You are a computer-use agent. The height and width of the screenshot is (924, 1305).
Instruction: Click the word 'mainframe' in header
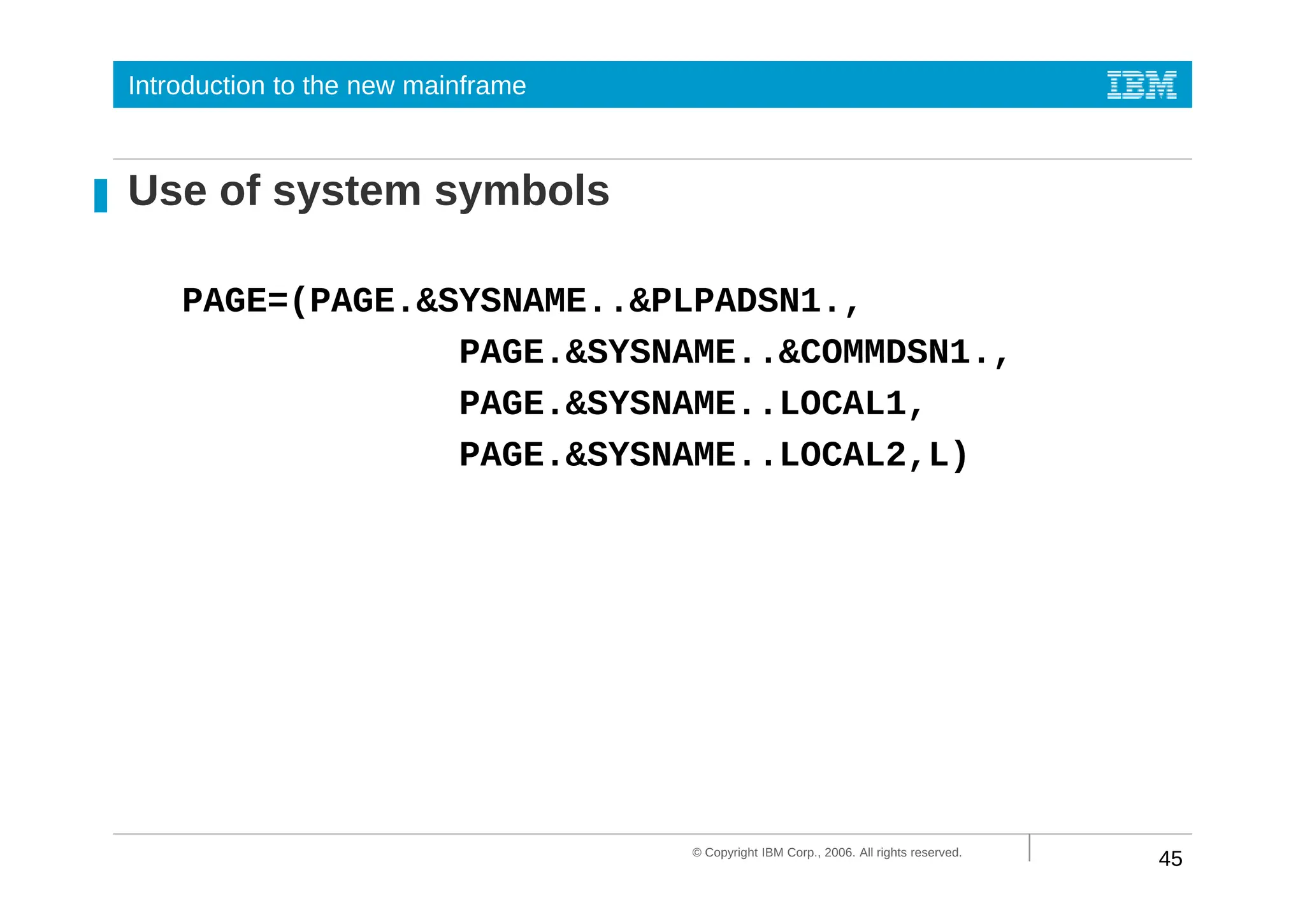click(464, 85)
